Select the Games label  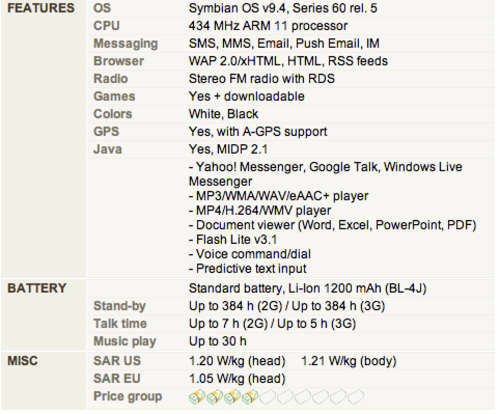[114, 97]
